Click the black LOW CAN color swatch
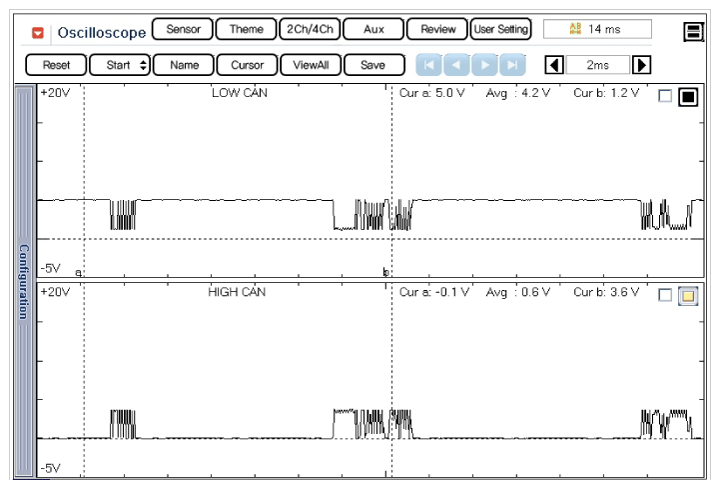This screenshot has height=489, width=720. pos(687,97)
